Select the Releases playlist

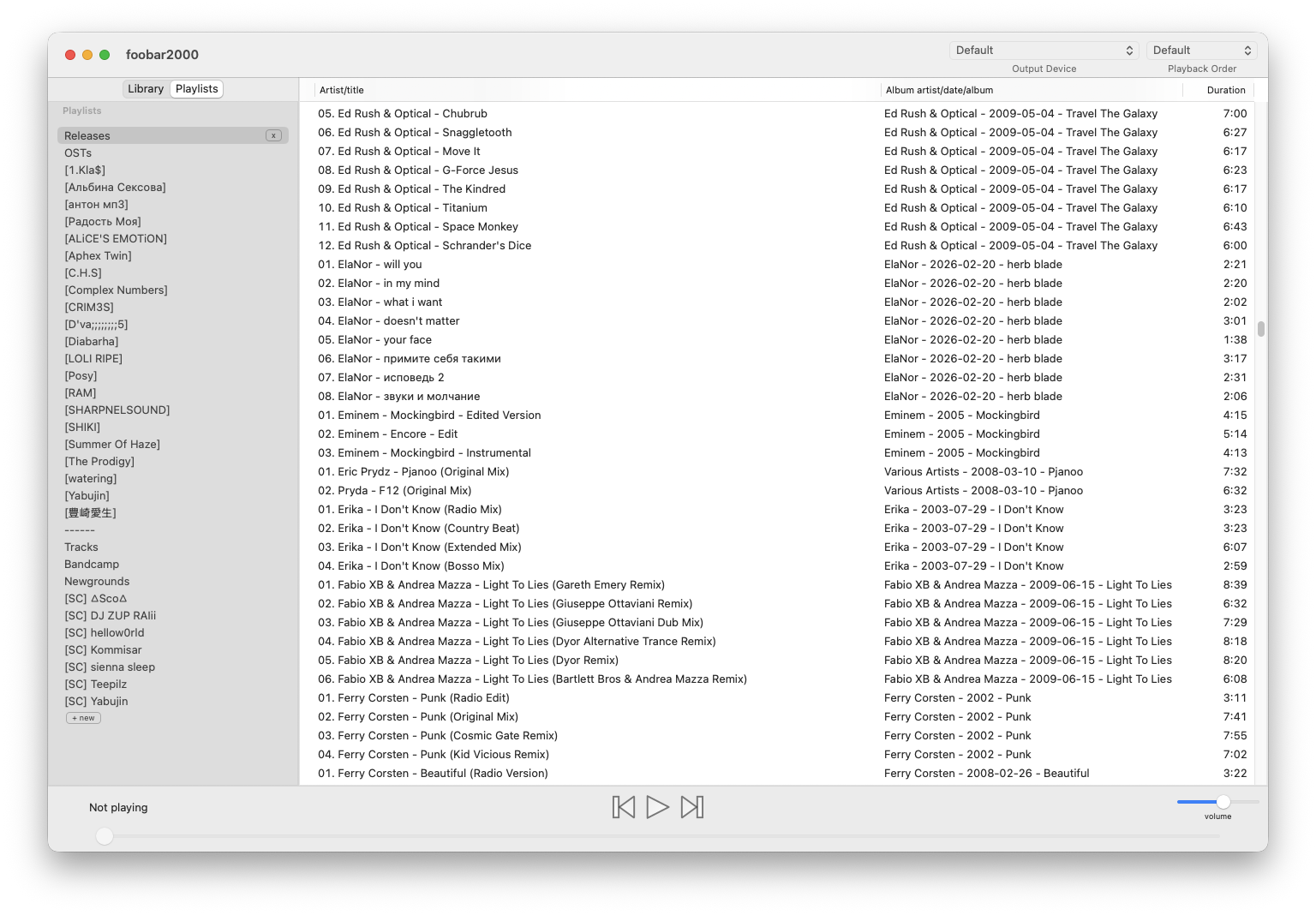pyautogui.click(x=172, y=135)
